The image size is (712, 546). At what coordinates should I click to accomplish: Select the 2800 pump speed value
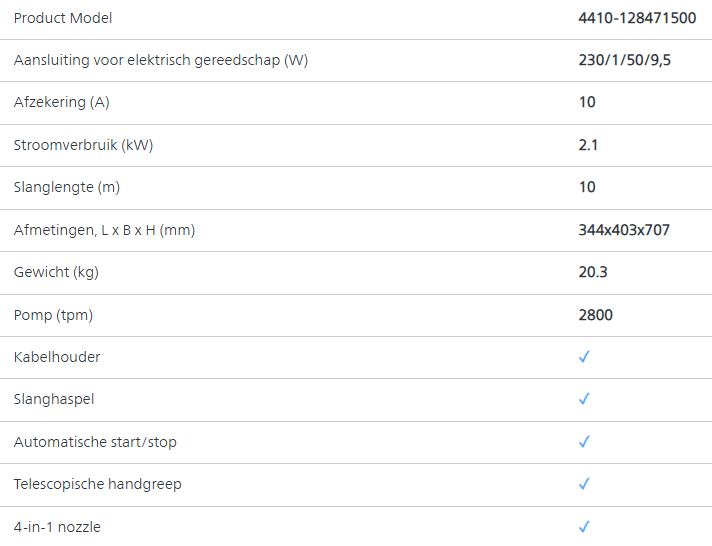(x=595, y=315)
